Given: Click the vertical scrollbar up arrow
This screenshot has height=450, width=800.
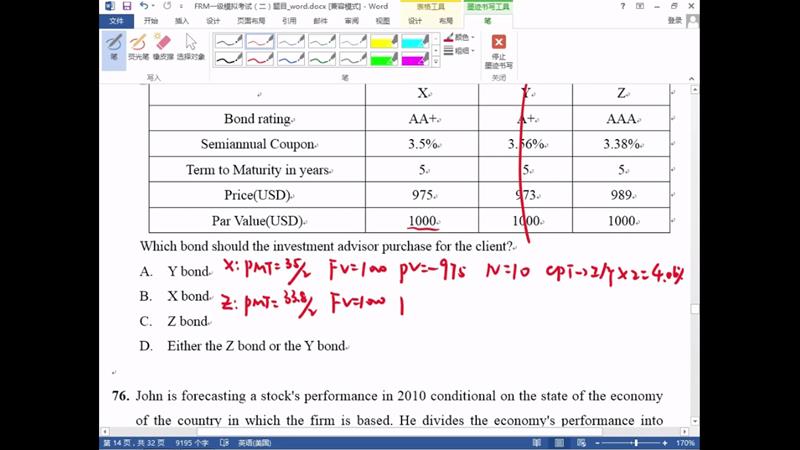Looking at the screenshot, I should click(694, 90).
